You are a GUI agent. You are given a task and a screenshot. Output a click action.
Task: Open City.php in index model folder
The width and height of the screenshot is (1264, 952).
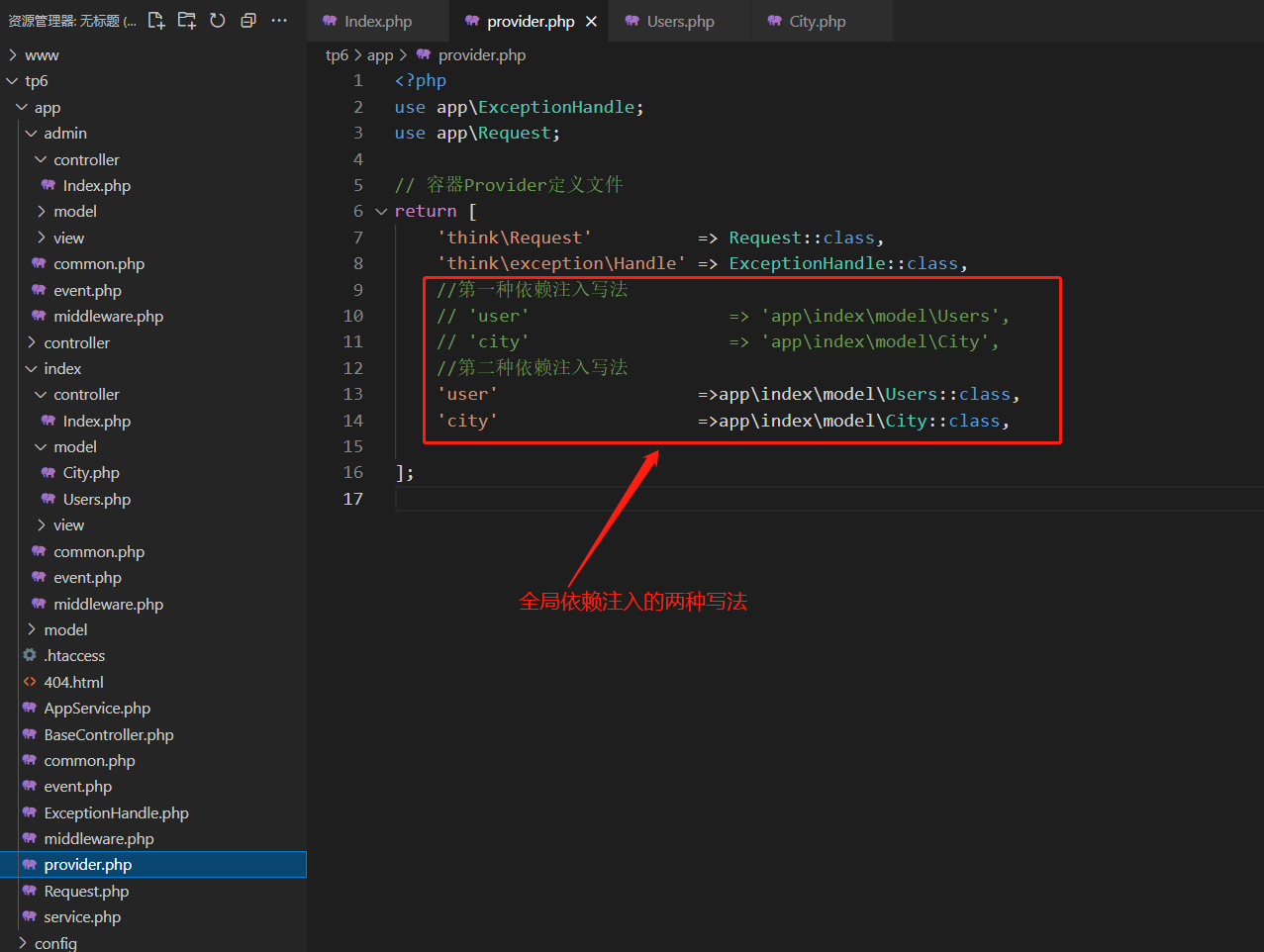pyautogui.click(x=91, y=473)
